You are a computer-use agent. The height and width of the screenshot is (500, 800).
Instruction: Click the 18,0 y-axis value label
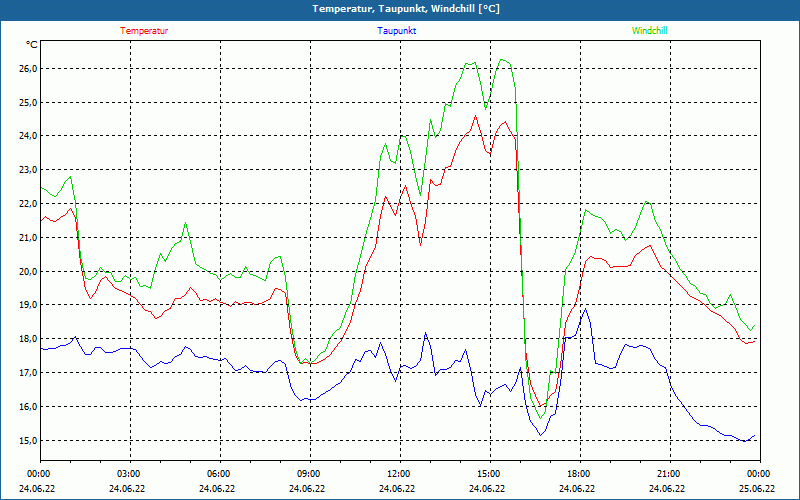[26, 339]
